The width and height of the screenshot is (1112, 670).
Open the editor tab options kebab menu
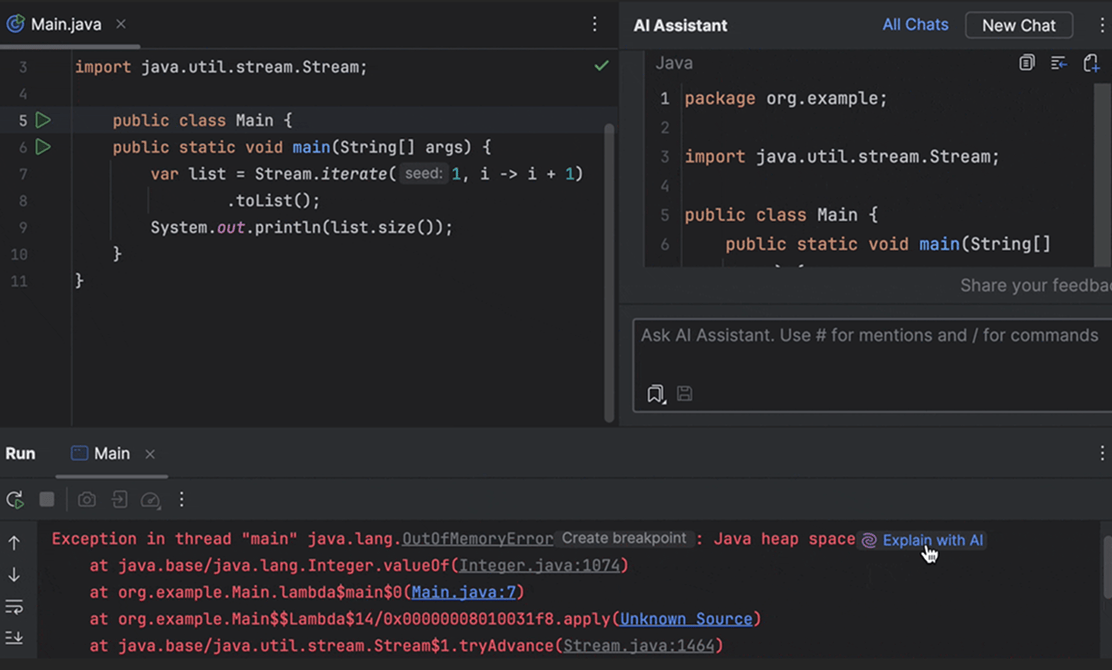point(595,24)
